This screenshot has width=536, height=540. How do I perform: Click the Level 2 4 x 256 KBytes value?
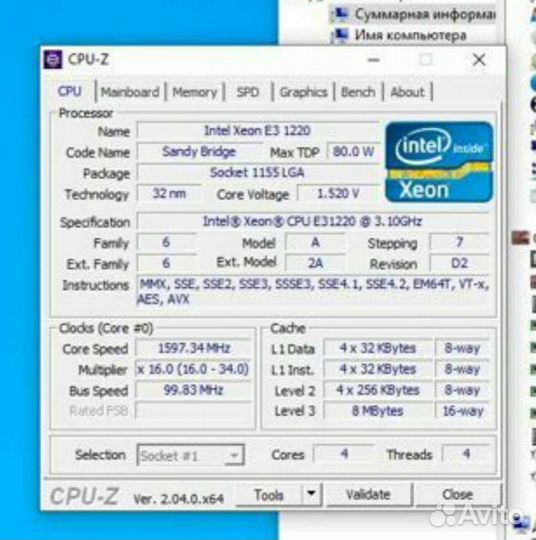pos(378,390)
